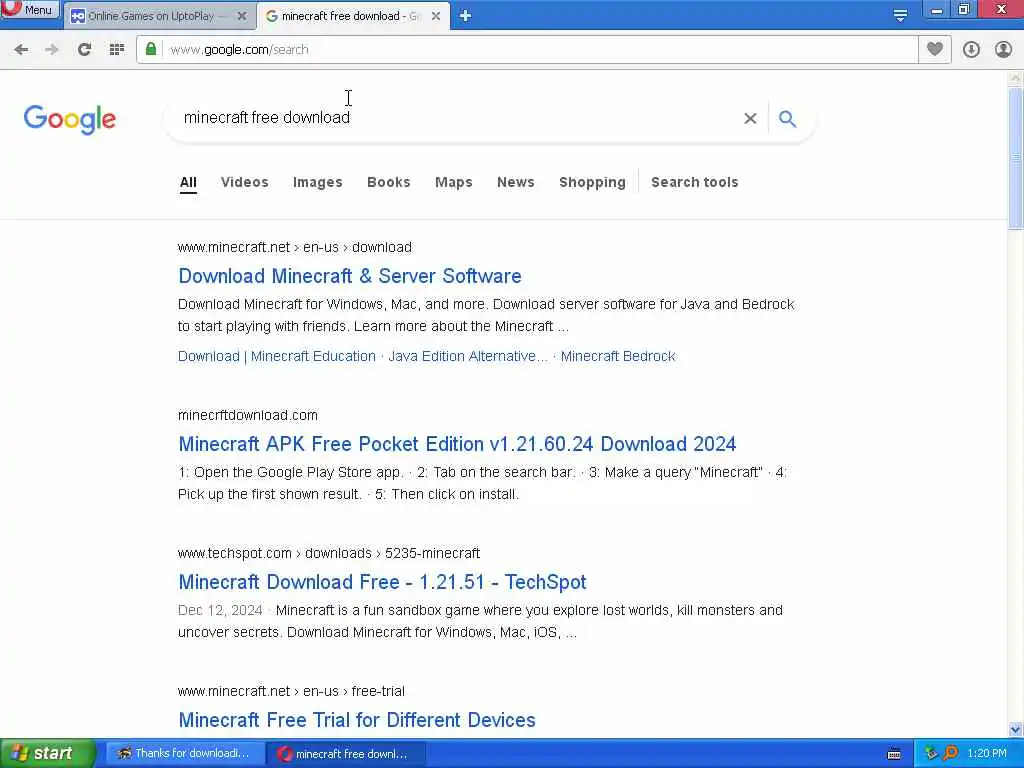Open a new tab with plus icon
The image size is (1024, 768).
(465, 16)
